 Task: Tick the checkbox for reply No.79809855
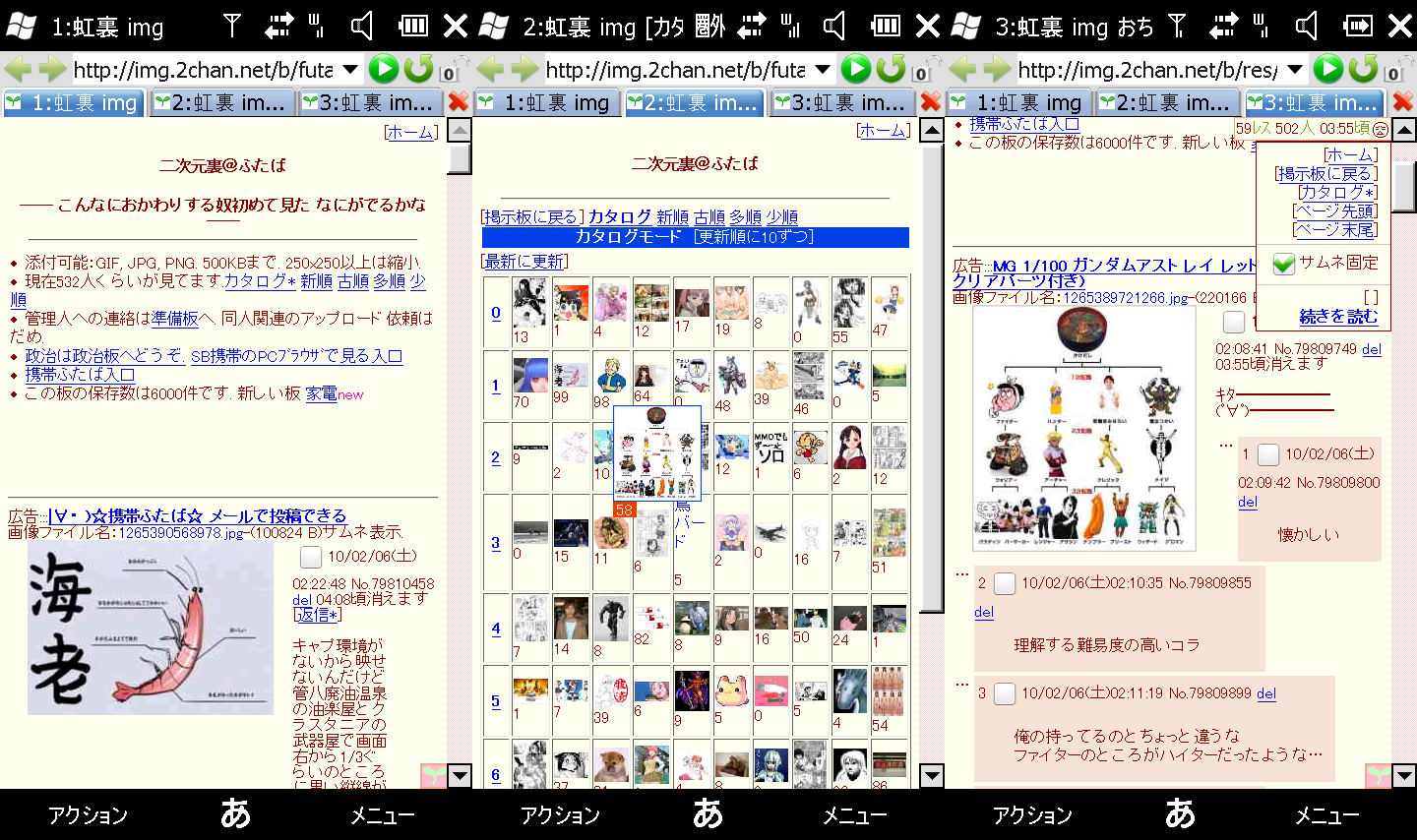click(x=1004, y=583)
